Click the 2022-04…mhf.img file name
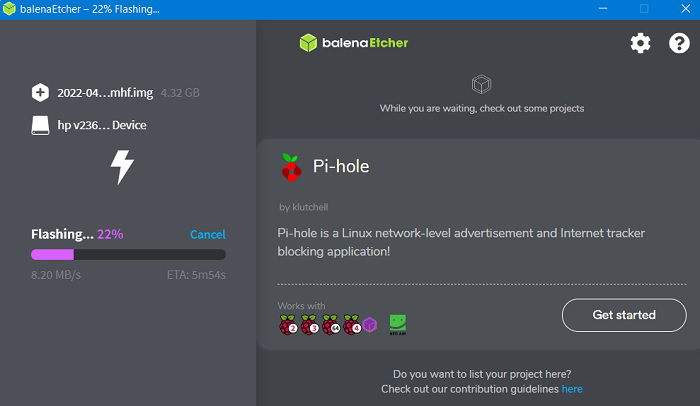 (105, 93)
